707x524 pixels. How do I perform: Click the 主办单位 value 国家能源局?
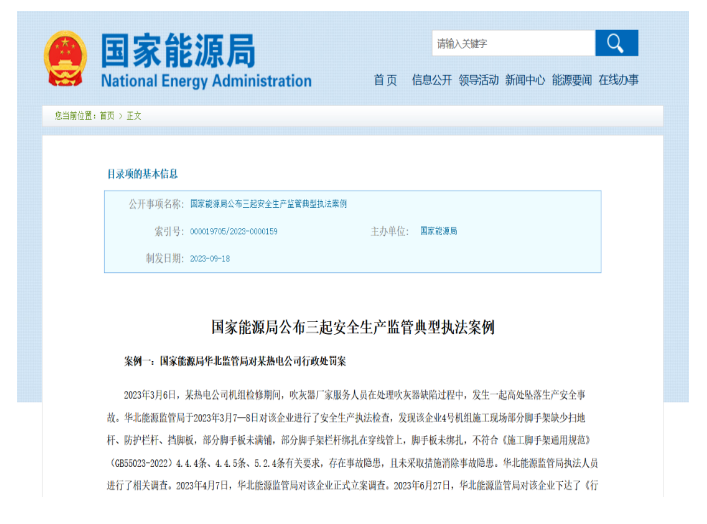coord(438,231)
